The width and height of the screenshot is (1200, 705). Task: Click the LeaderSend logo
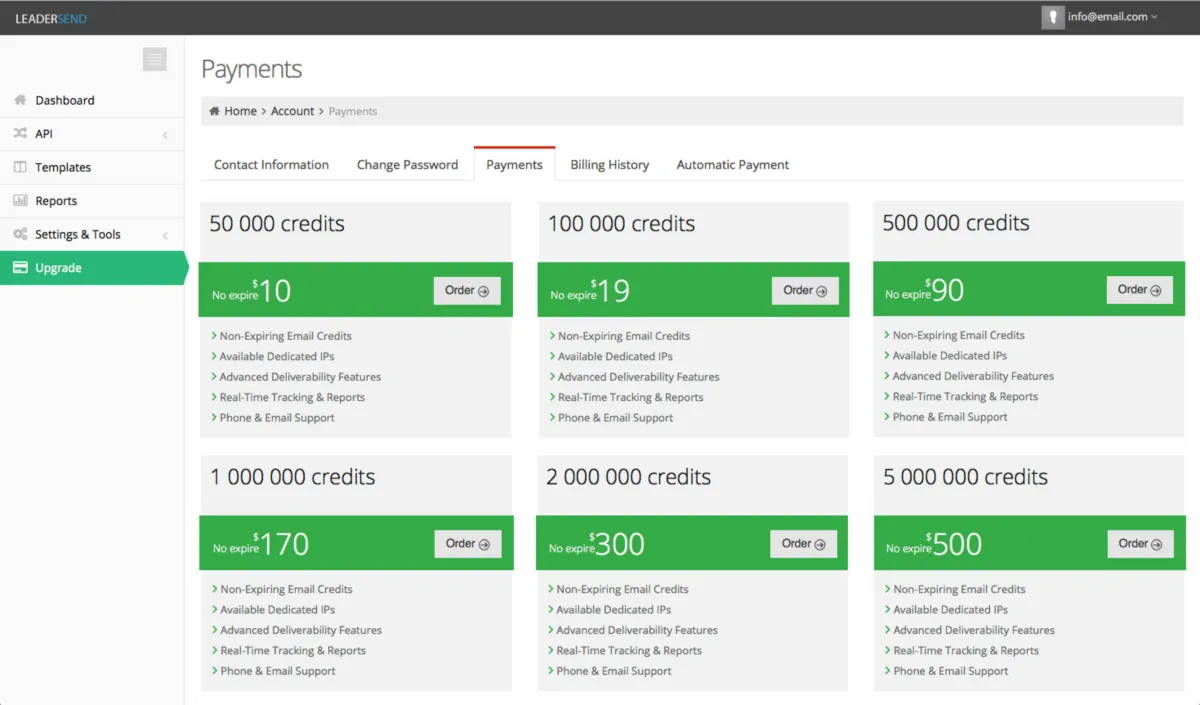pos(51,18)
